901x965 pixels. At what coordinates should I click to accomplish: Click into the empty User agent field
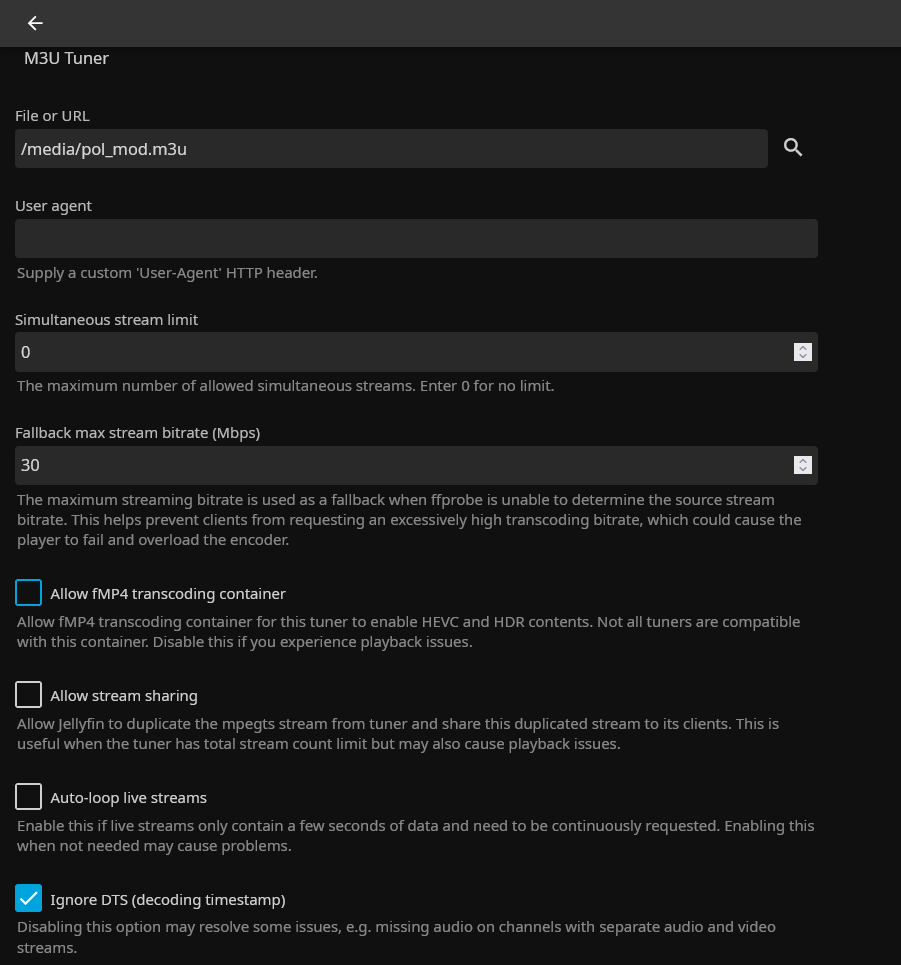pos(416,239)
